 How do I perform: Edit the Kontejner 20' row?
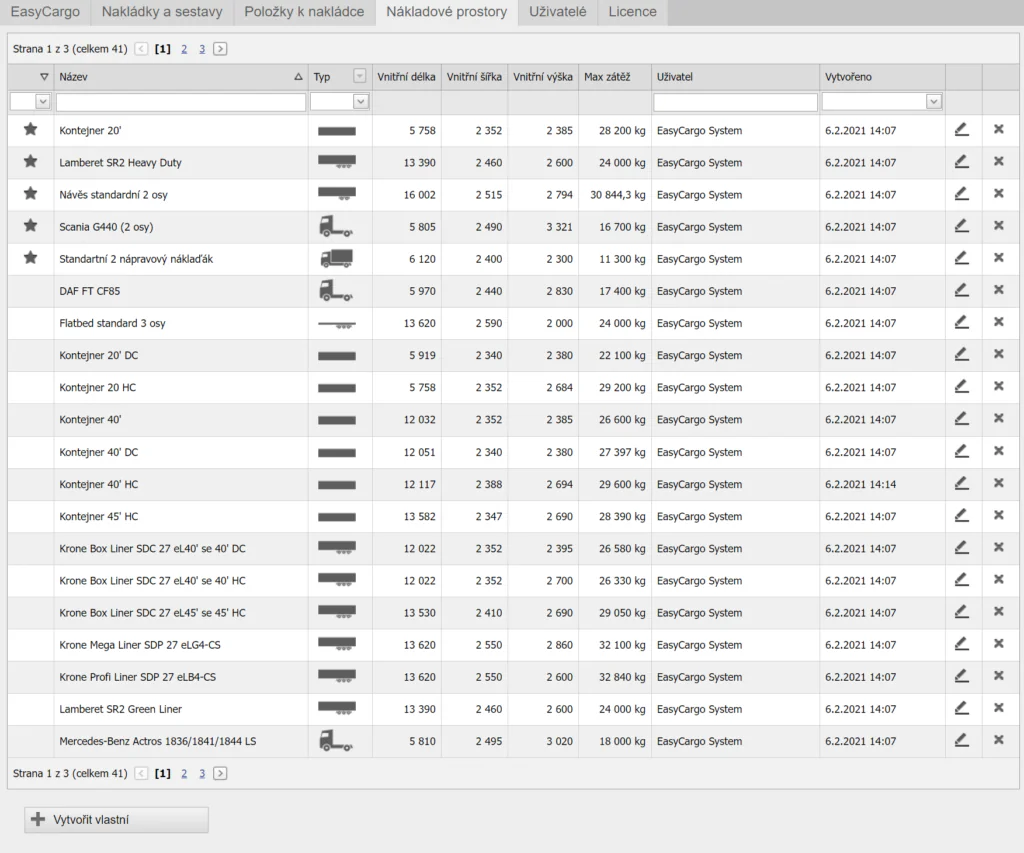click(961, 130)
